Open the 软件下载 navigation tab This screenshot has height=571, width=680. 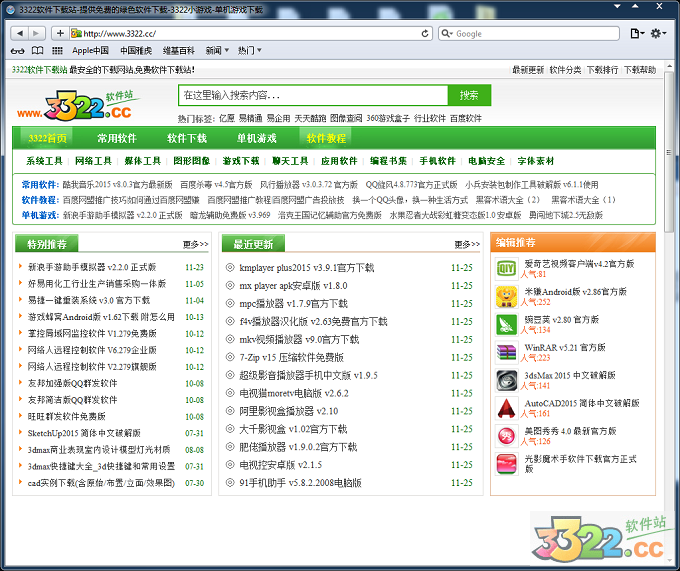point(187,138)
